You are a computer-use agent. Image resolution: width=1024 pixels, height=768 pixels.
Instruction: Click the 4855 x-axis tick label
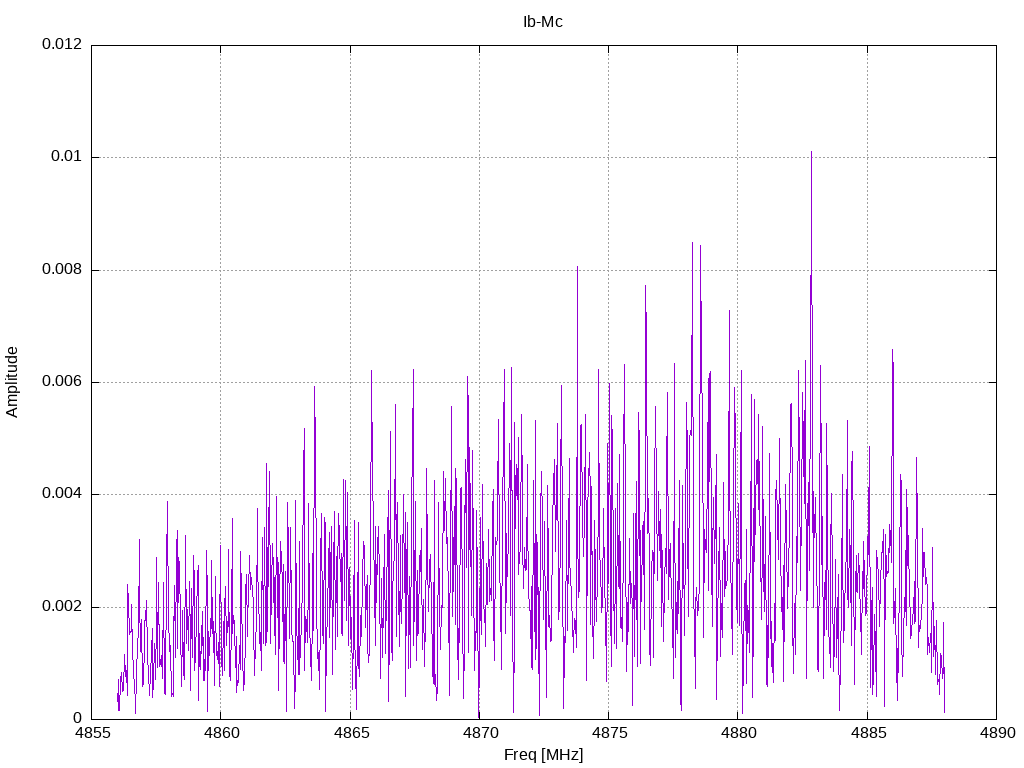pos(91,733)
